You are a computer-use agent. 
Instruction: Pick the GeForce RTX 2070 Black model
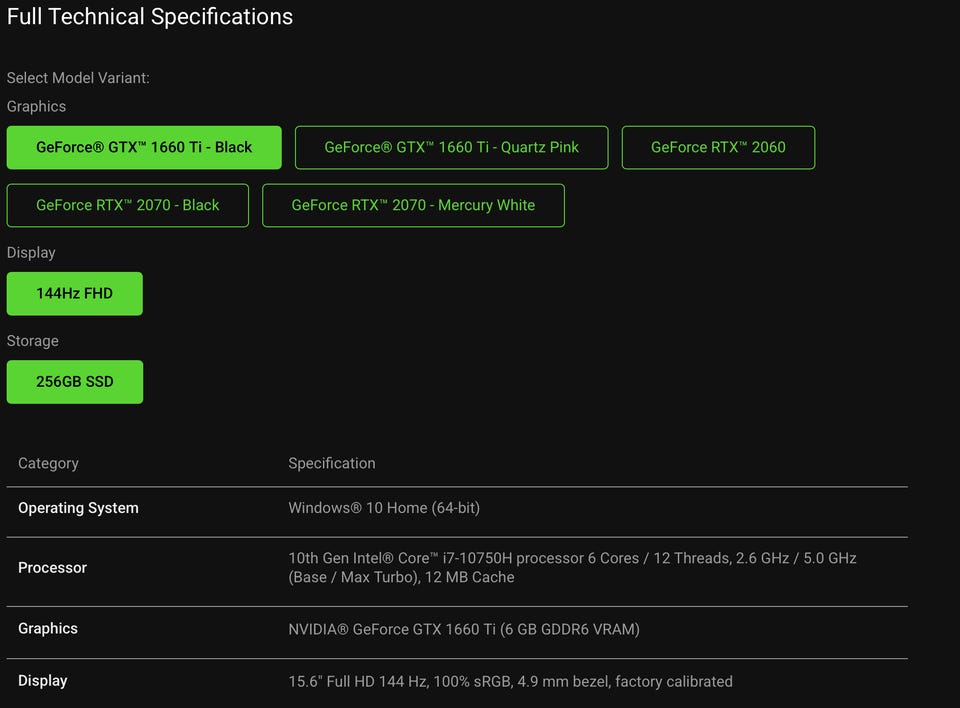pos(128,205)
